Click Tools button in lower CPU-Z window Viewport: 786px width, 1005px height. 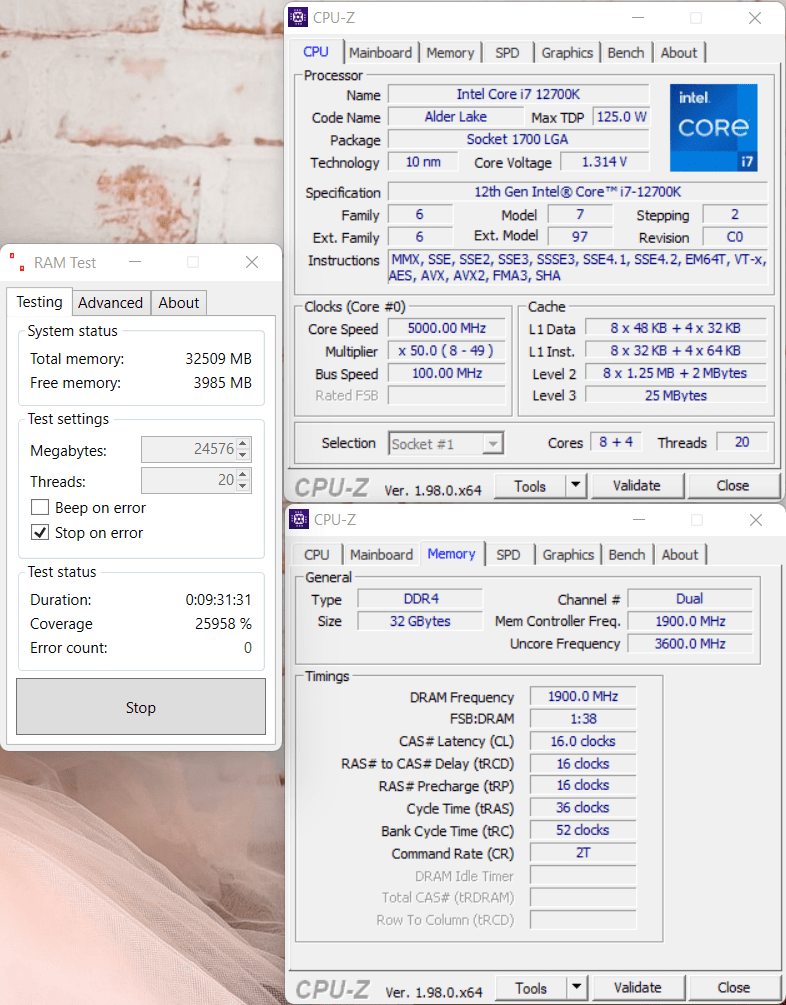(x=531, y=988)
